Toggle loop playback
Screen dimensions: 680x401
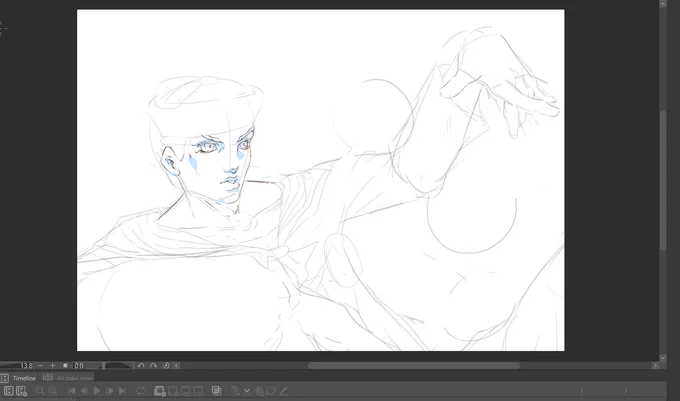pyautogui.click(x=141, y=391)
